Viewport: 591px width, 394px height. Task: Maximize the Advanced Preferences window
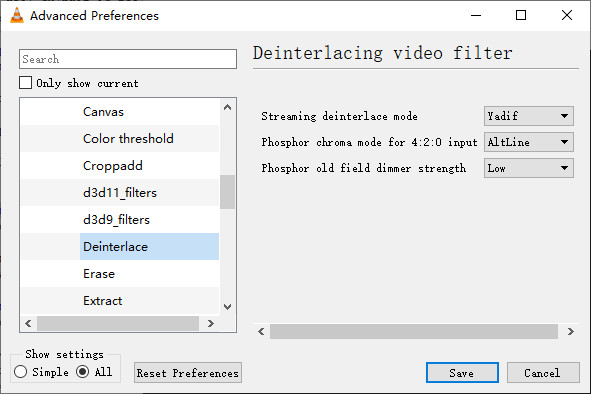[x=521, y=15]
